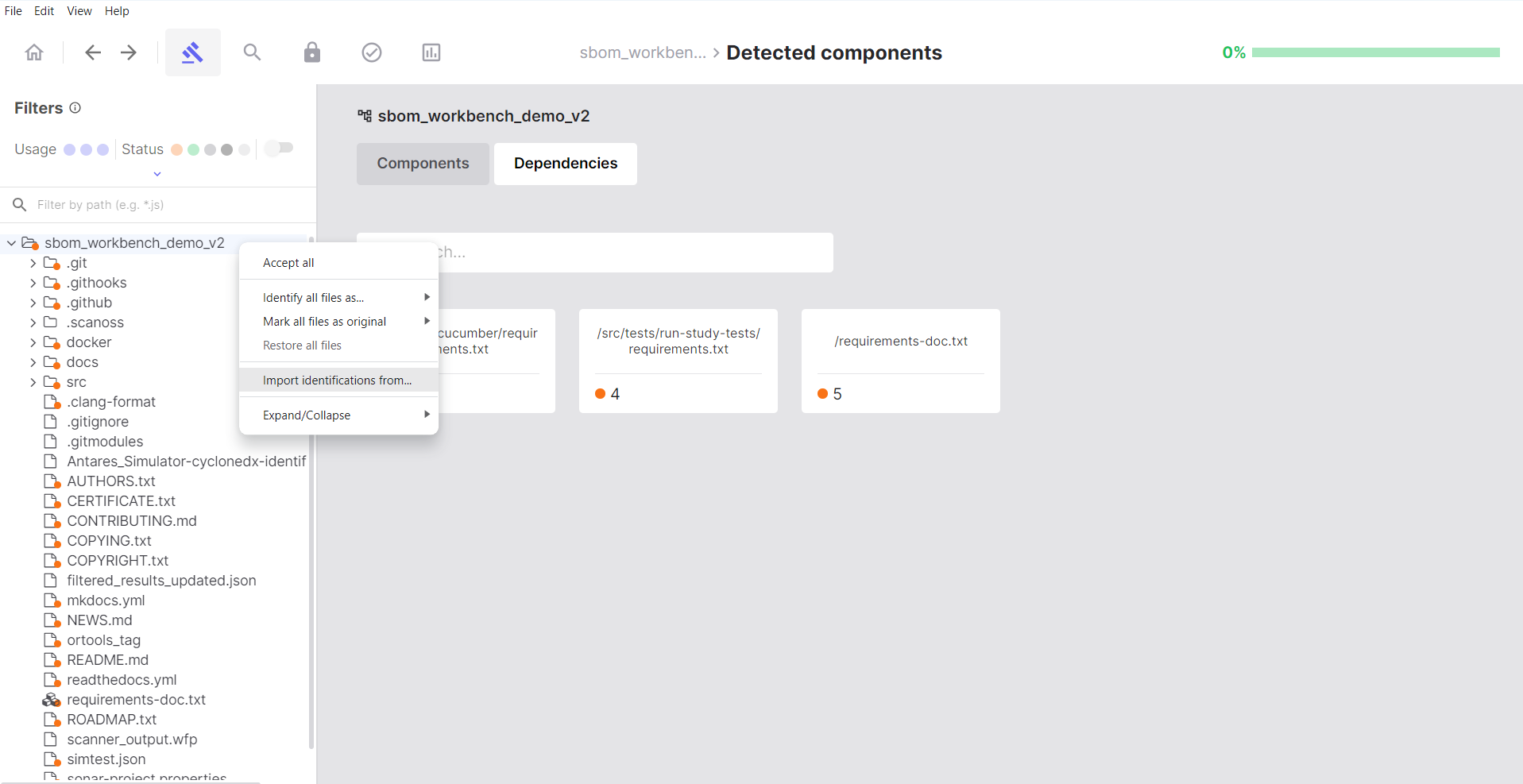Image resolution: width=1523 pixels, height=784 pixels.
Task: Navigate back with the left arrow
Action: tap(93, 52)
